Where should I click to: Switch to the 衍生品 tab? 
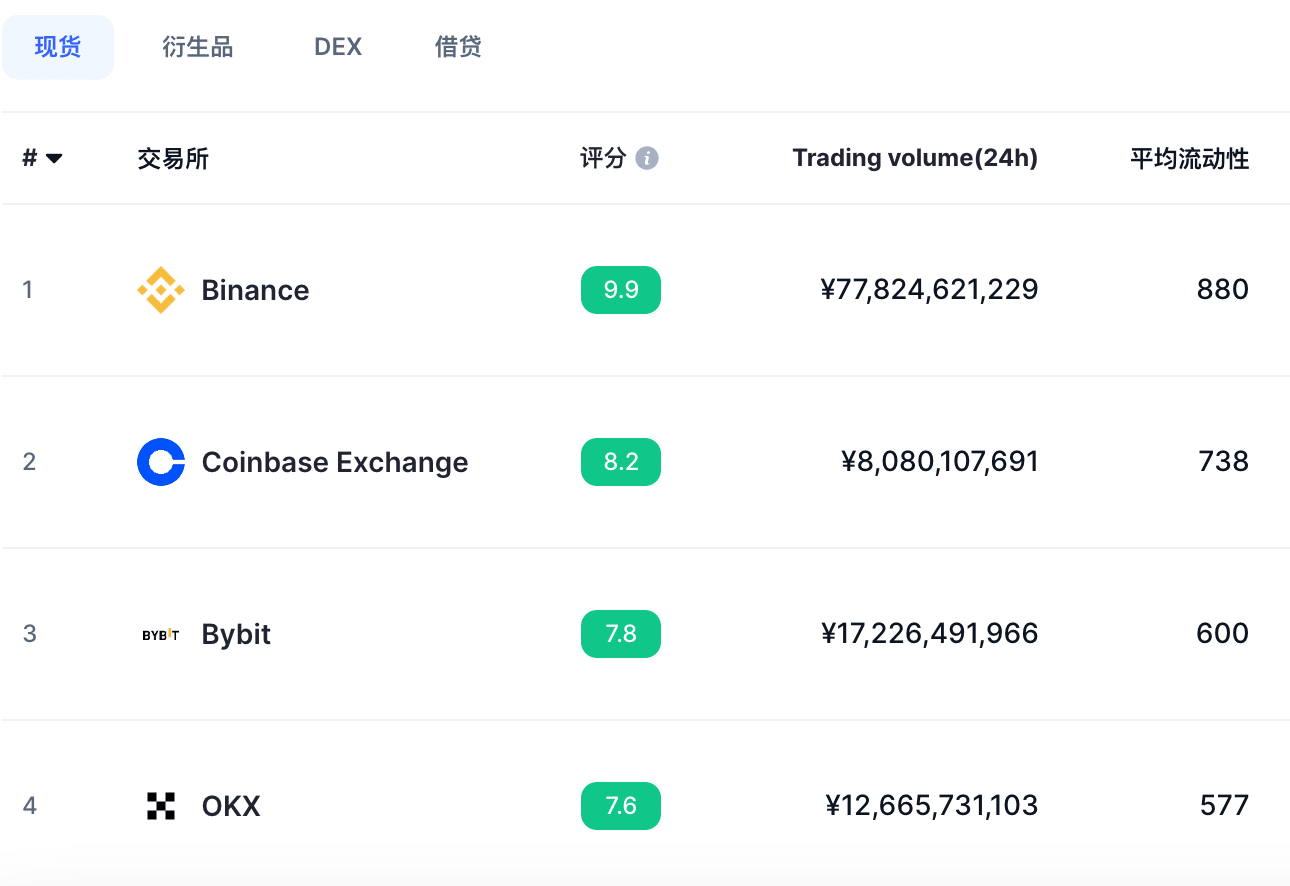pos(197,46)
